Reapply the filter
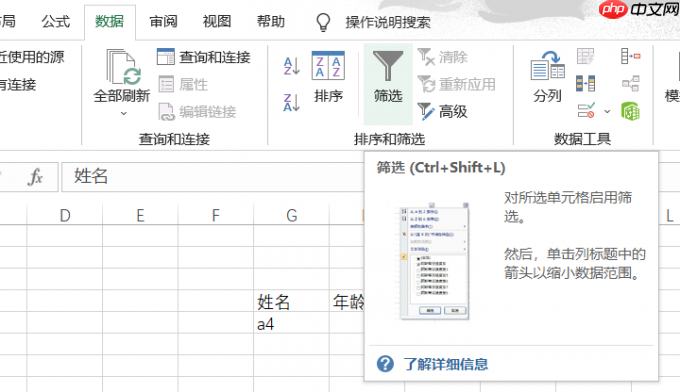The width and height of the screenshot is (680, 392). 456,84
